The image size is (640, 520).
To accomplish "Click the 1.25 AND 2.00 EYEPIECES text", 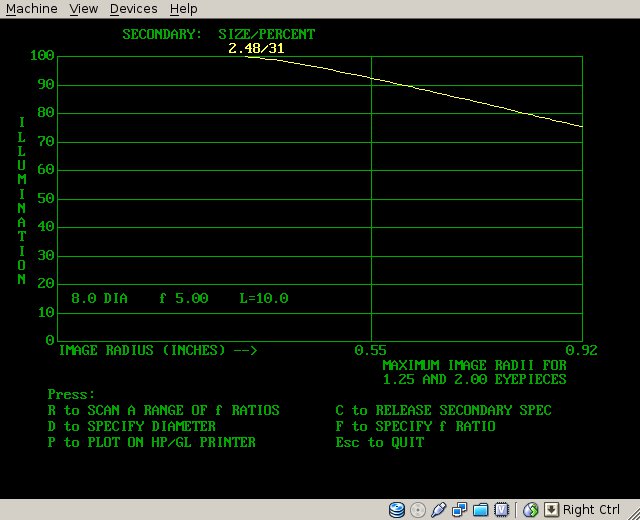I will (x=474, y=379).
